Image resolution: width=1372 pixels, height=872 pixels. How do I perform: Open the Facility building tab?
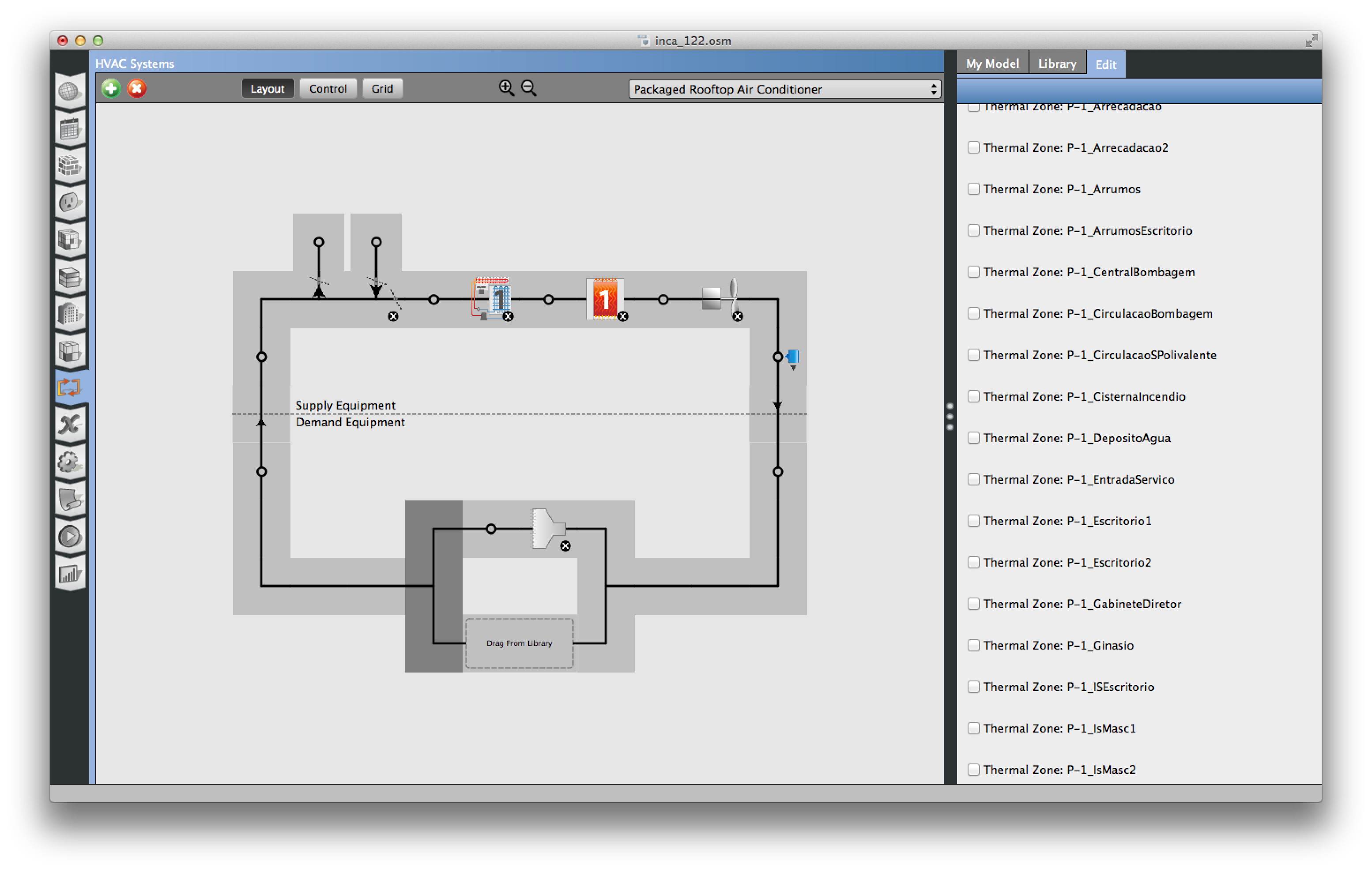(69, 314)
